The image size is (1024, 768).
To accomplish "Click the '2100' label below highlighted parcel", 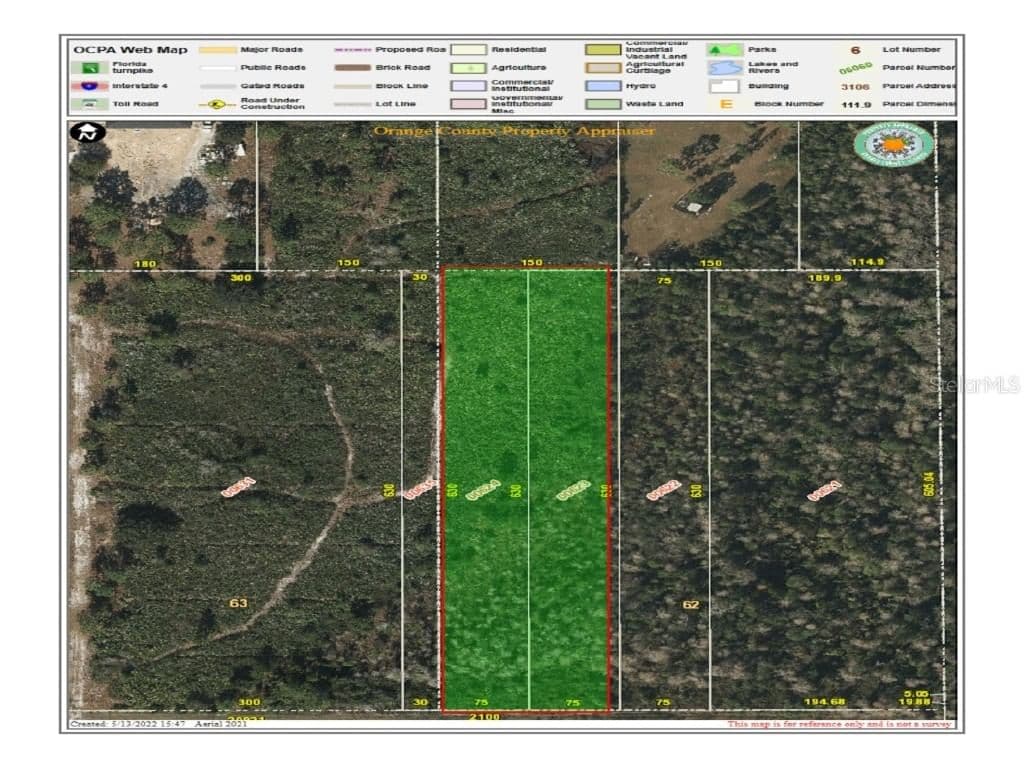I will point(485,717).
